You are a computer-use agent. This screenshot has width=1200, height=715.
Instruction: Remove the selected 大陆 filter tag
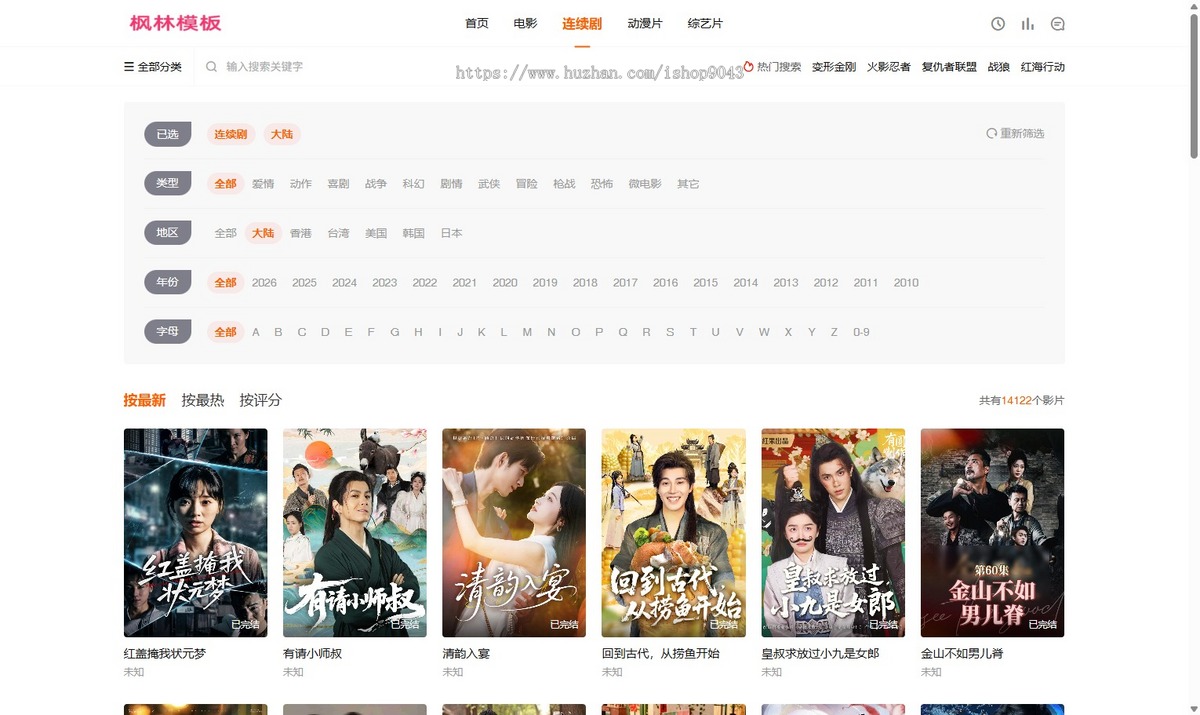pos(282,134)
